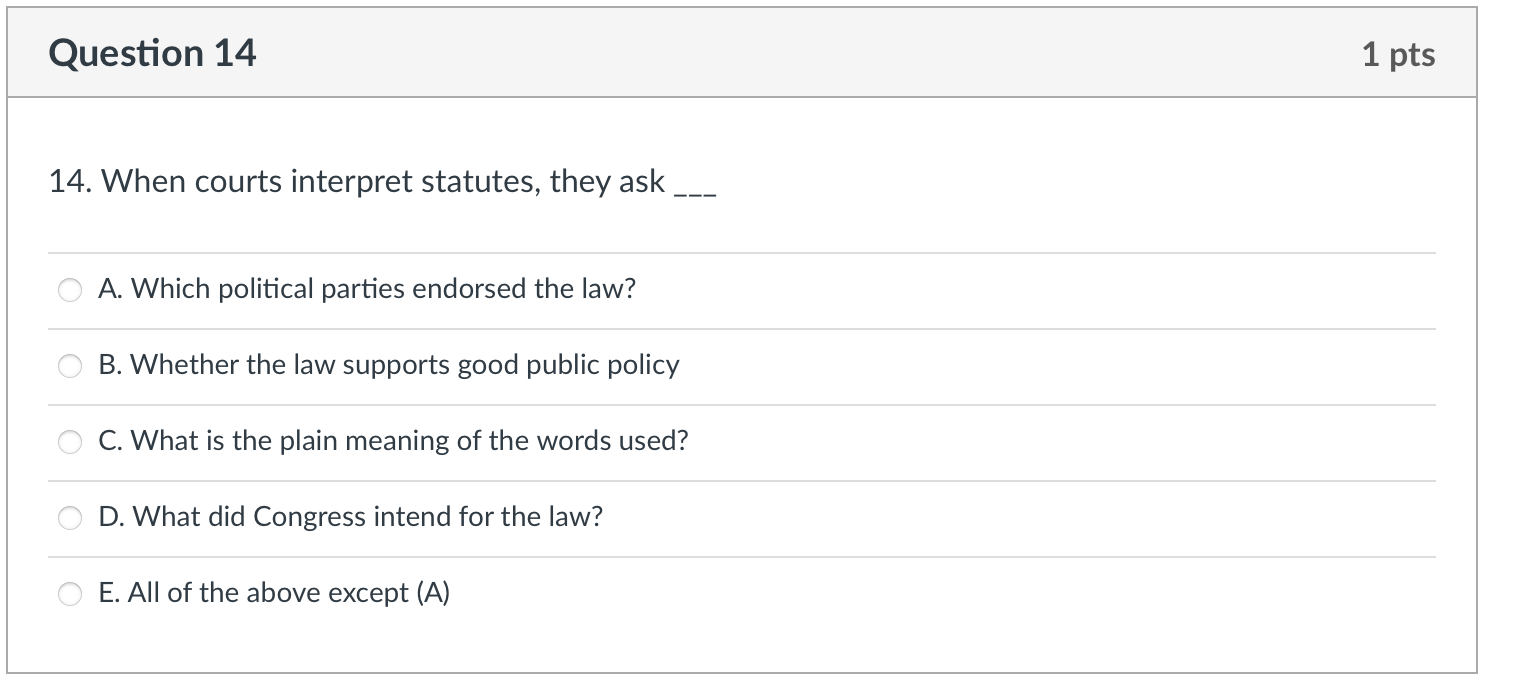Select answer B radio button
The height and width of the screenshot is (700, 1530).
click(69, 366)
